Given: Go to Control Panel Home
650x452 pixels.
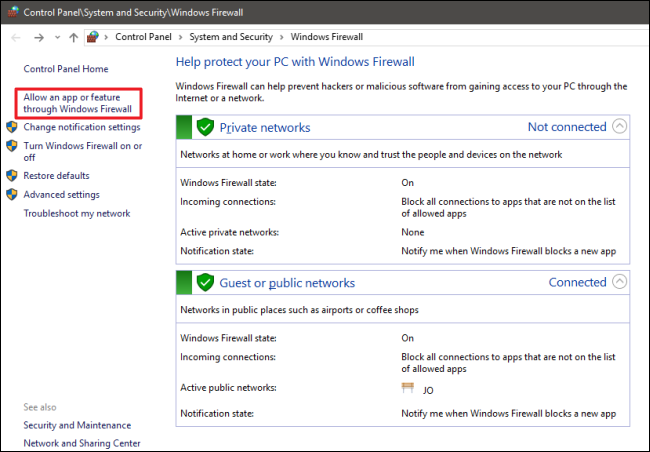Looking at the screenshot, I should tap(65, 69).
